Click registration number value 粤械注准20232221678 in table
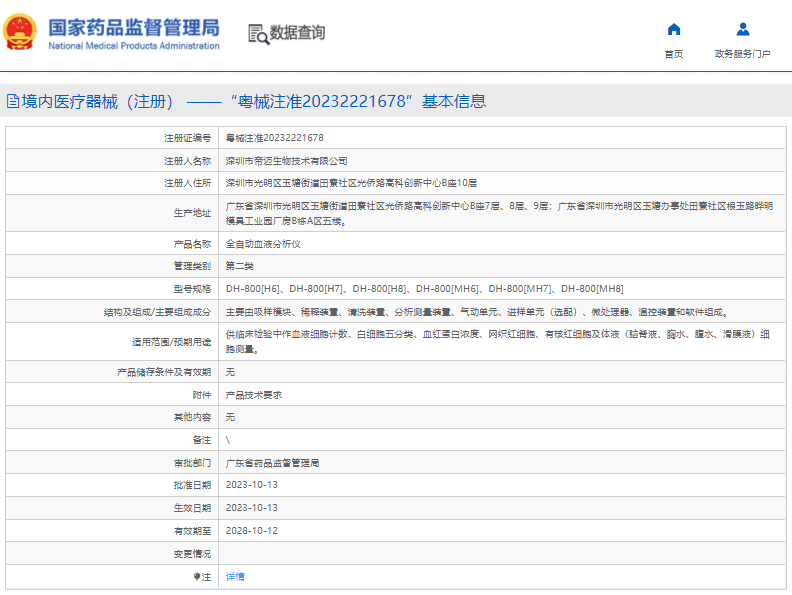 coord(274,138)
